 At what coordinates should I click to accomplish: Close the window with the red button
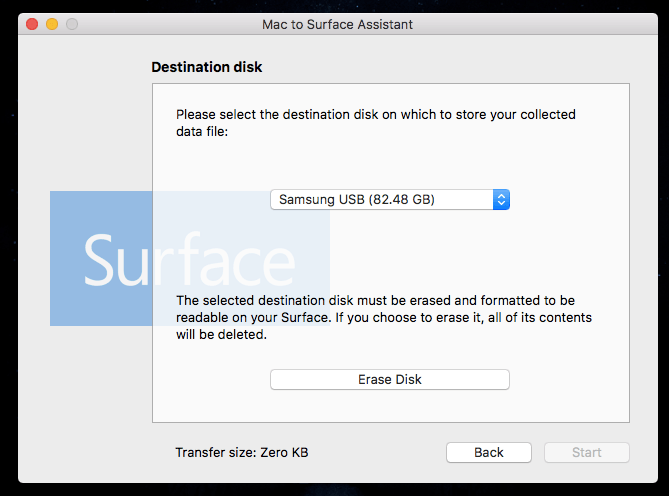32,24
